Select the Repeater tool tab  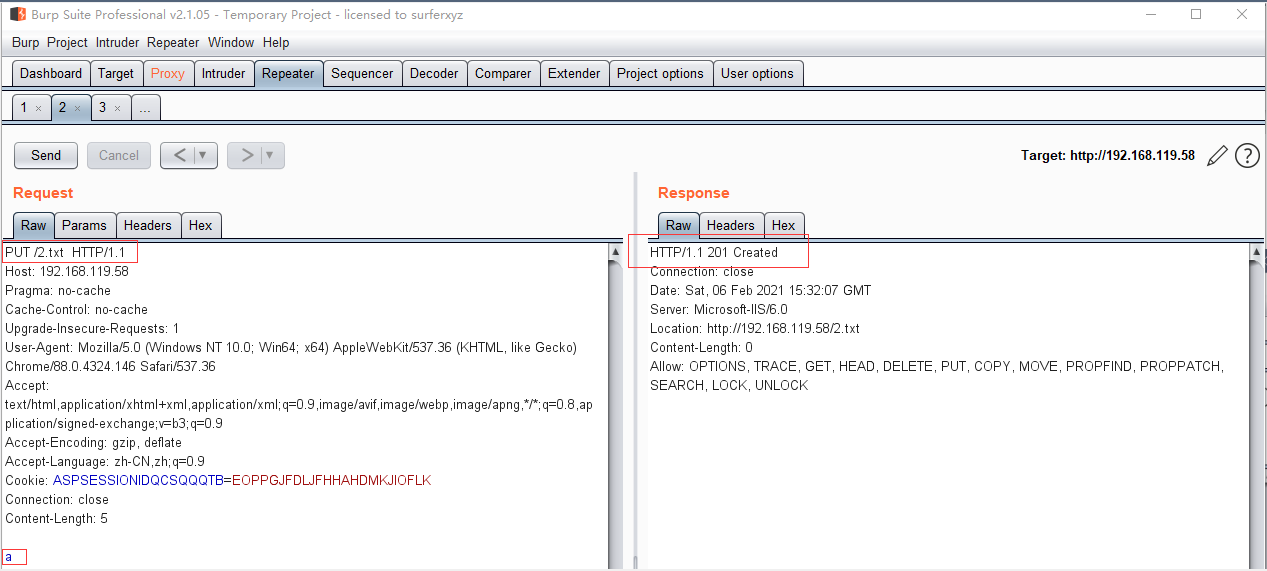pos(288,73)
